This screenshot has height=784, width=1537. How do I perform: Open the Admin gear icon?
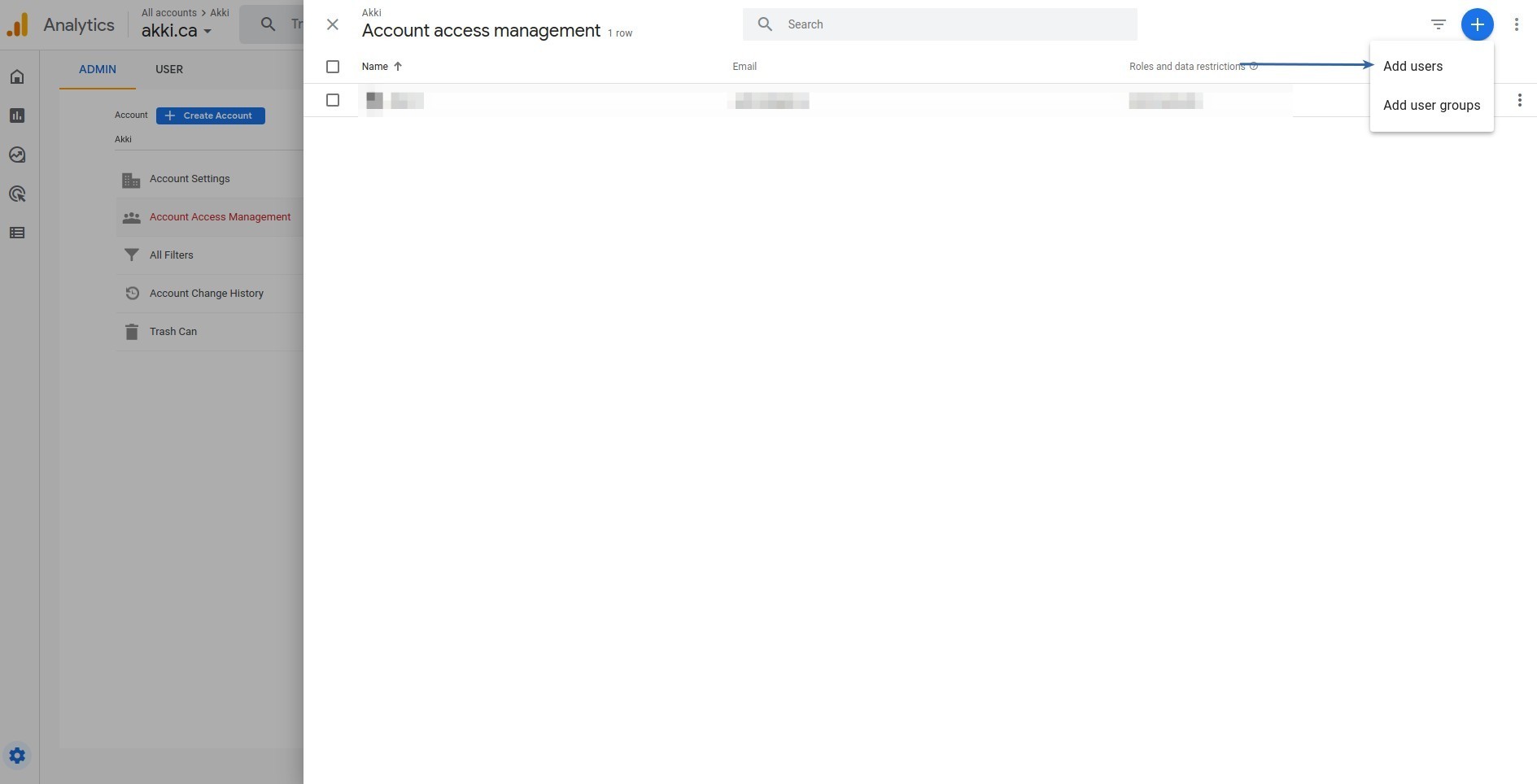coord(17,756)
